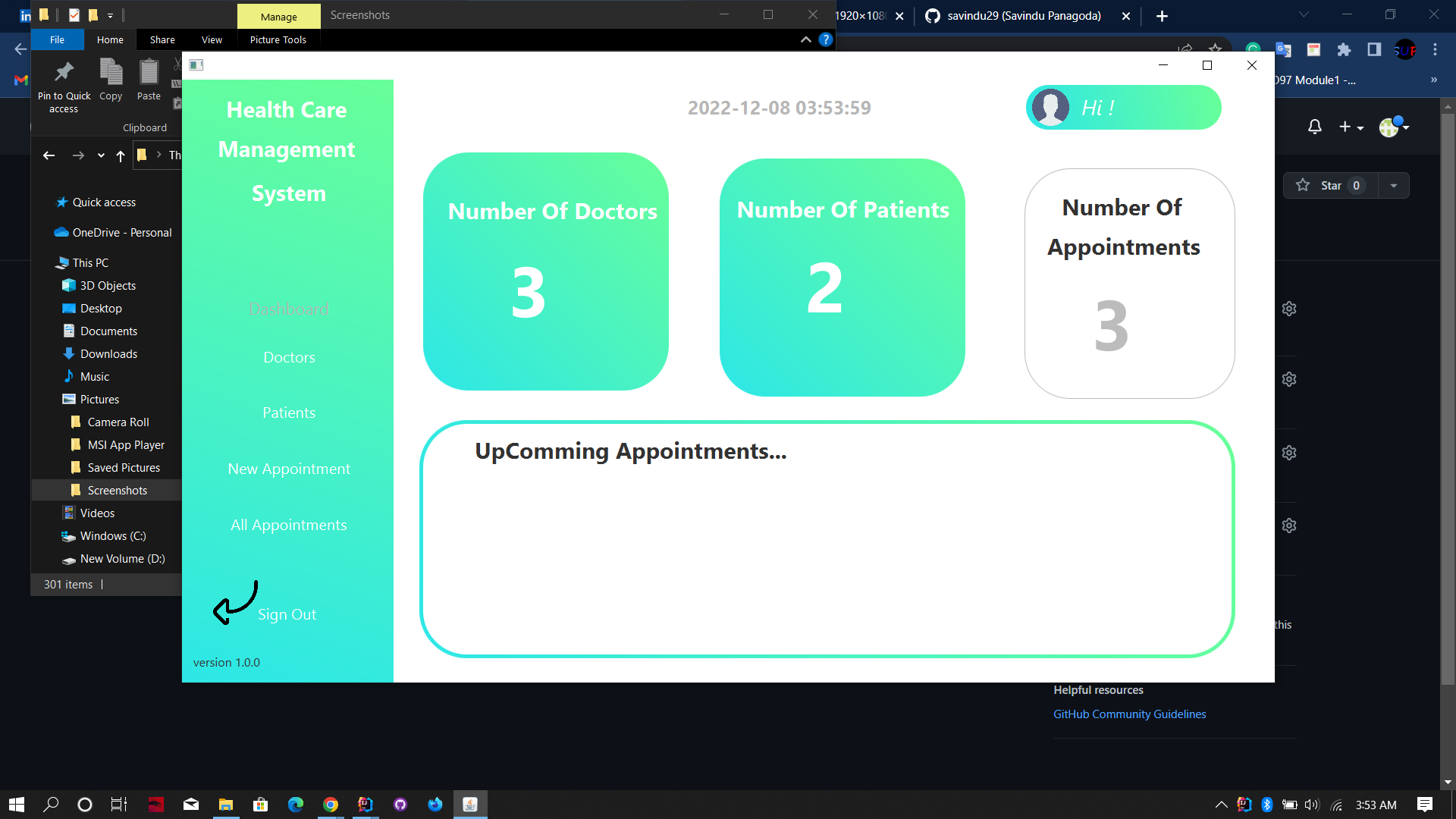The image size is (1456, 819).
Task: Collapse the Explorer ribbon chevron
Action: click(806, 39)
